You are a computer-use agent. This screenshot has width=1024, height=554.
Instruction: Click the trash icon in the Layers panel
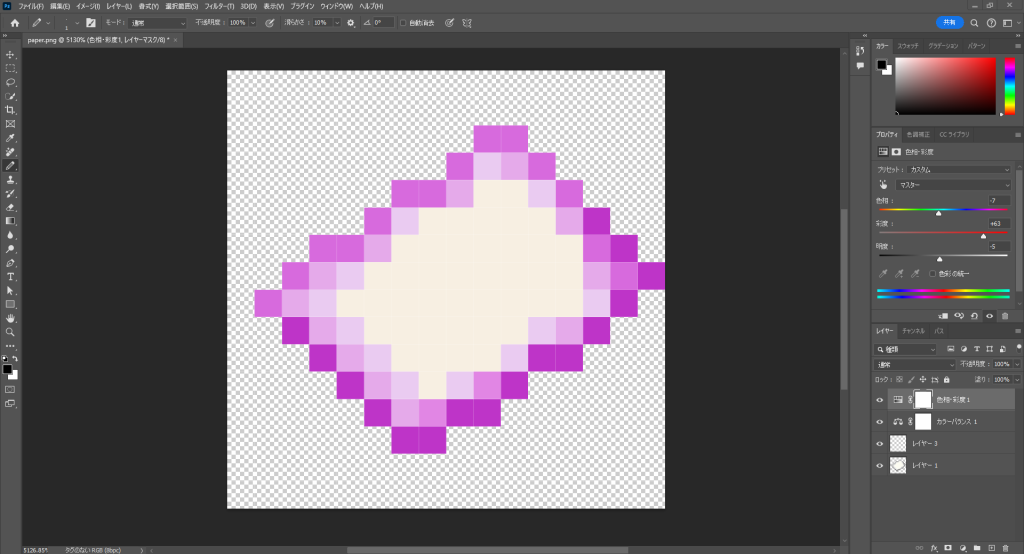[x=1005, y=547]
